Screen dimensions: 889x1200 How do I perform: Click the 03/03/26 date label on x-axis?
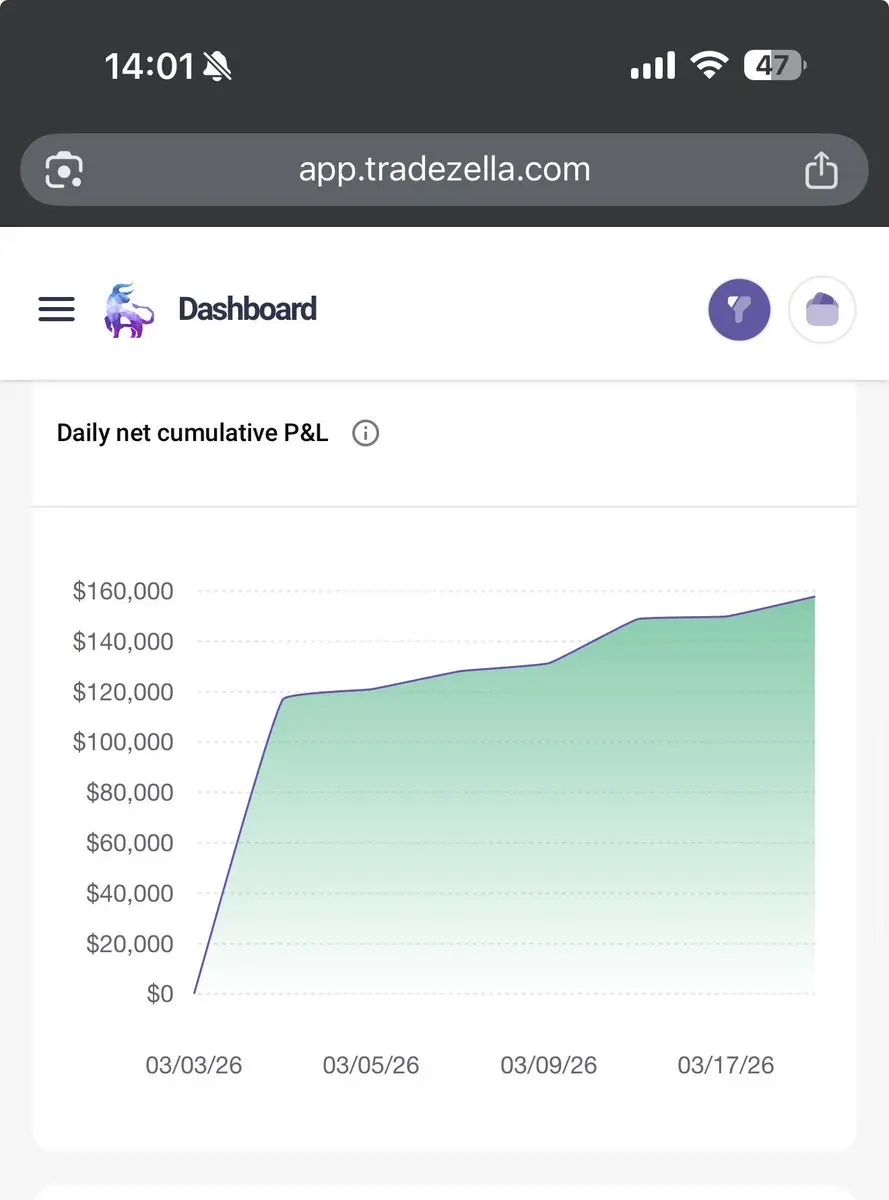pos(194,1065)
